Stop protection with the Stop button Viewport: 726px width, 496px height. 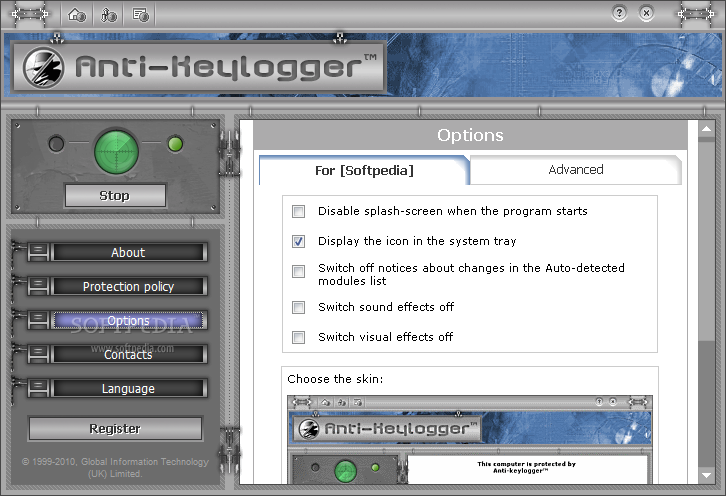coord(115,195)
